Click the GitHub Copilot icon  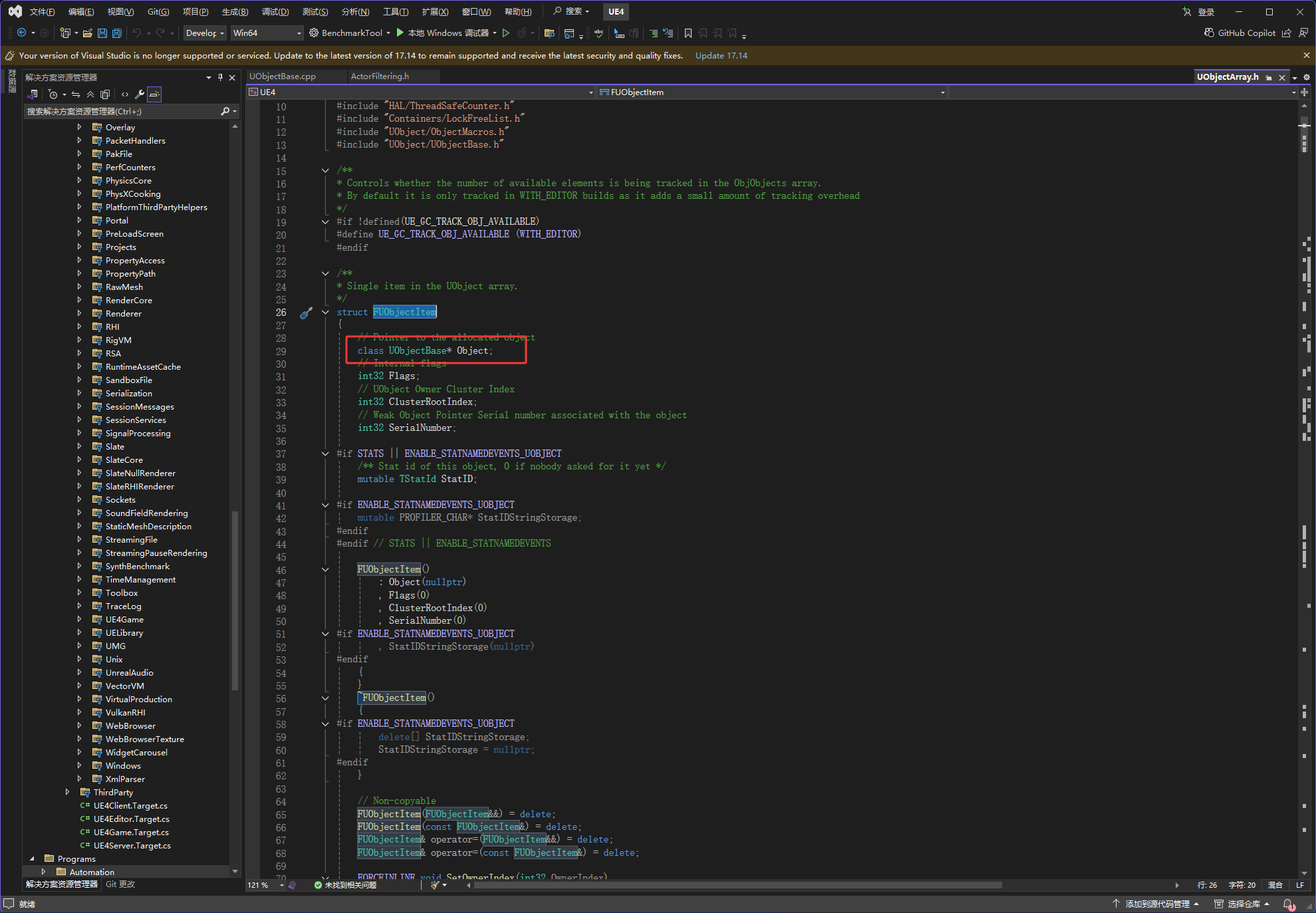(1209, 33)
